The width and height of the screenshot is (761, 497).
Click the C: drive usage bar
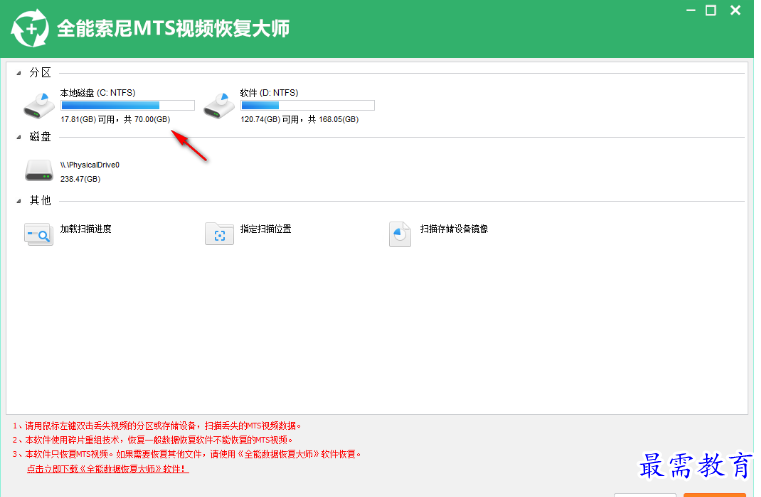[127, 105]
